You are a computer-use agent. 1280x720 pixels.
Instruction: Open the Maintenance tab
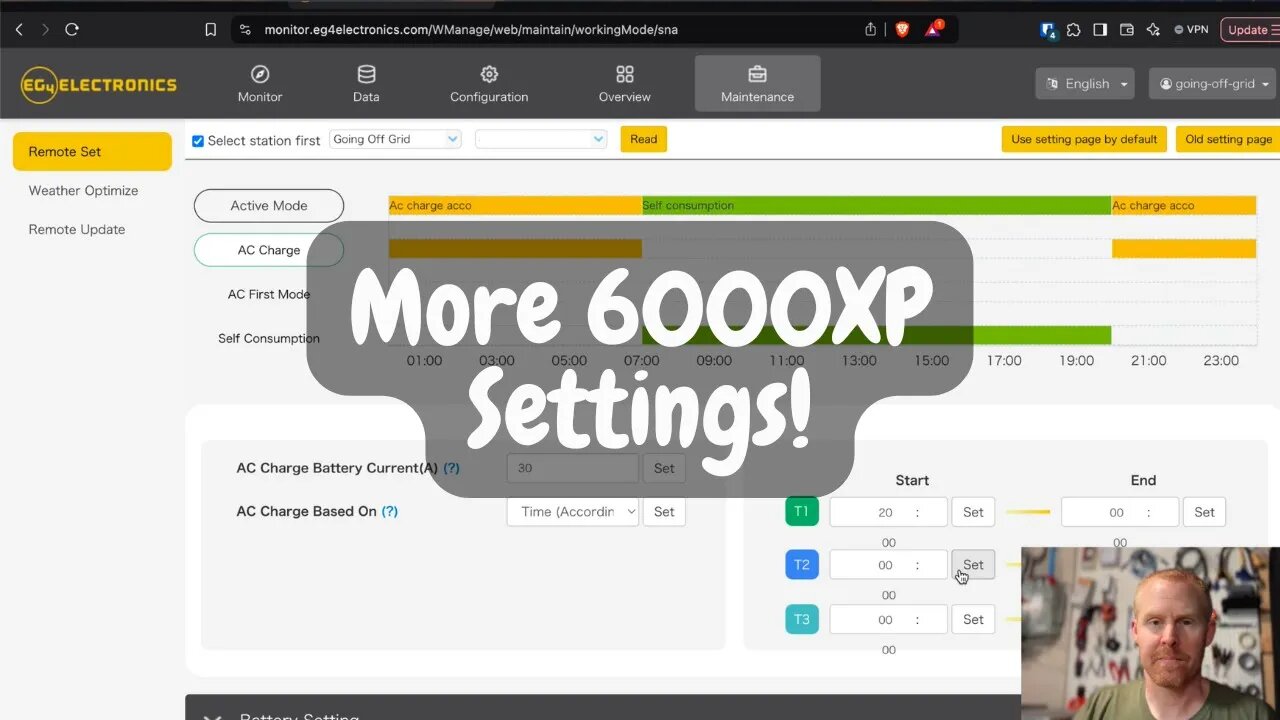click(757, 83)
